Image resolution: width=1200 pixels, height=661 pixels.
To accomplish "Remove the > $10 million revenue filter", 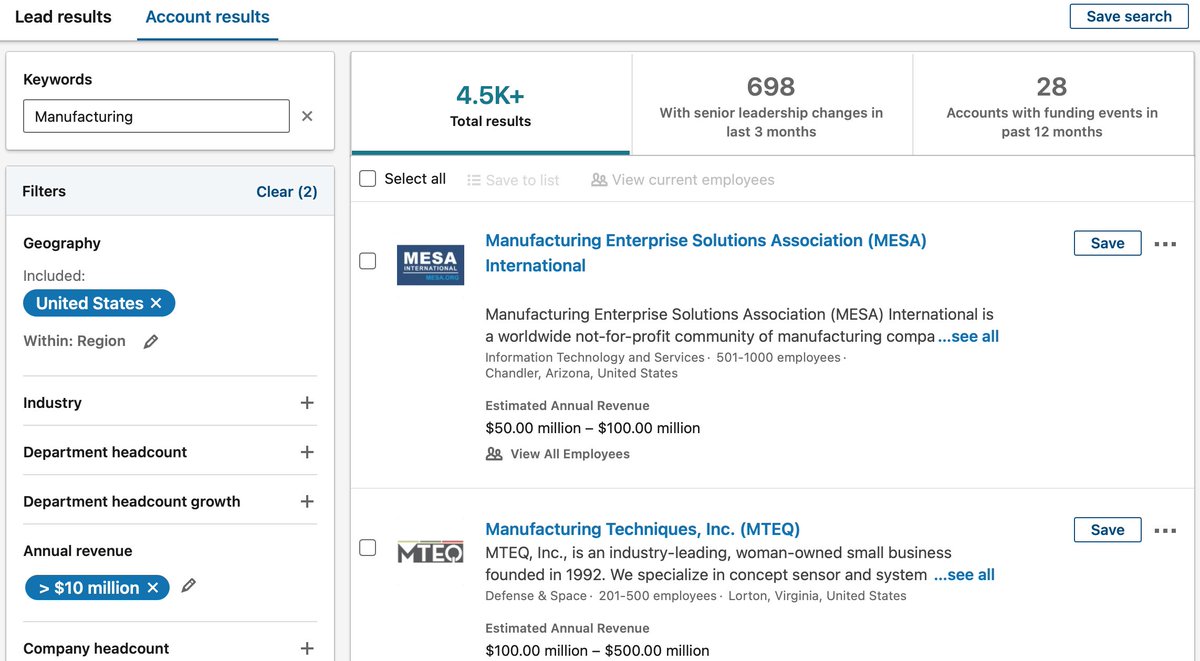I will click(x=153, y=588).
